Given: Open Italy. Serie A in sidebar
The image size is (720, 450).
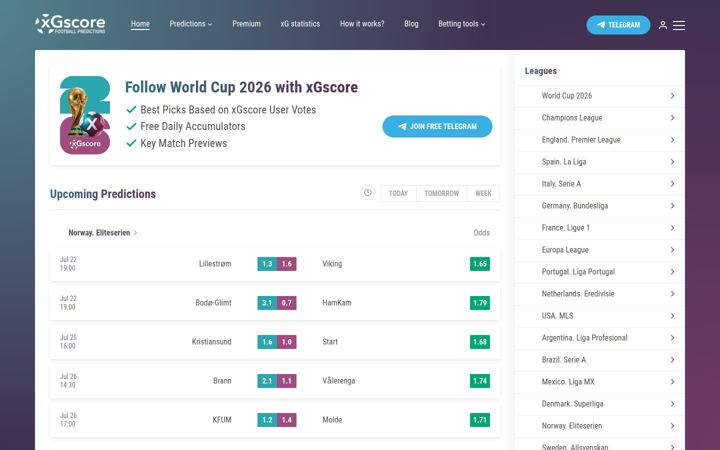Looking at the screenshot, I should pos(600,184).
